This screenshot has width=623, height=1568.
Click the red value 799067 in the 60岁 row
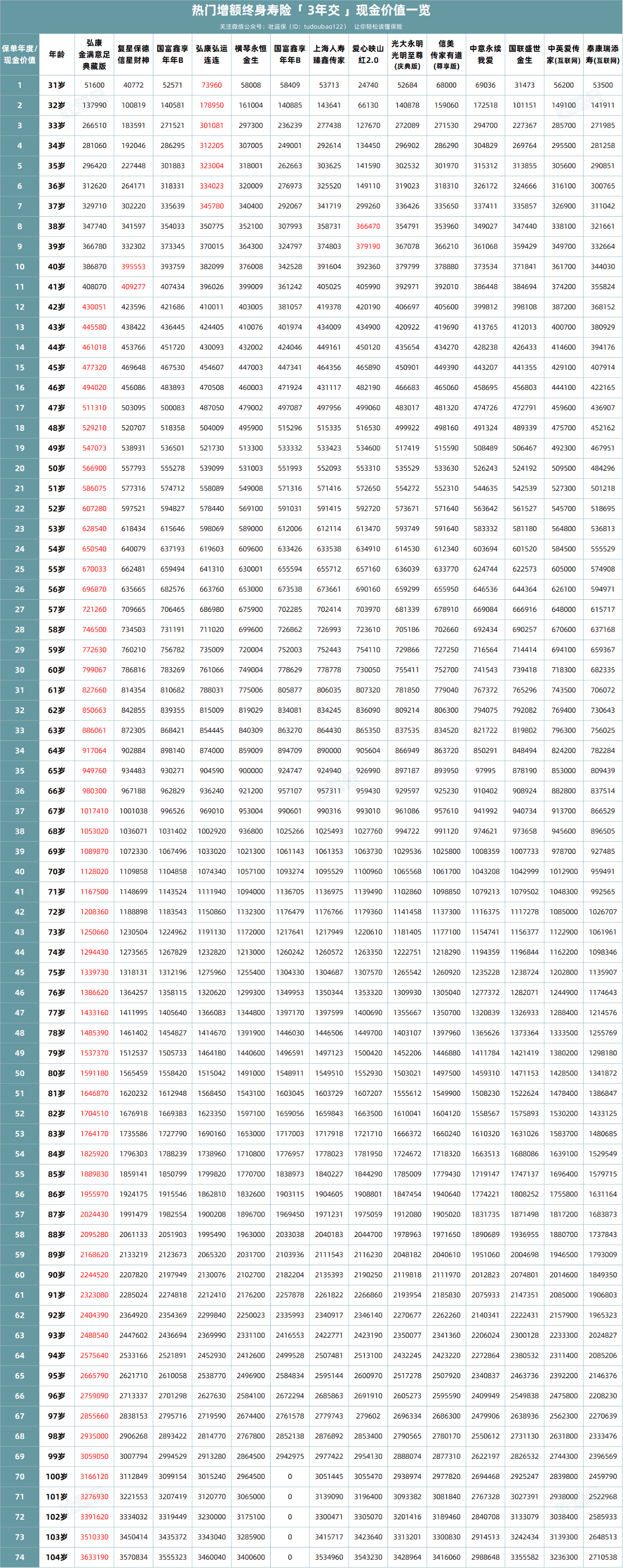tap(94, 669)
